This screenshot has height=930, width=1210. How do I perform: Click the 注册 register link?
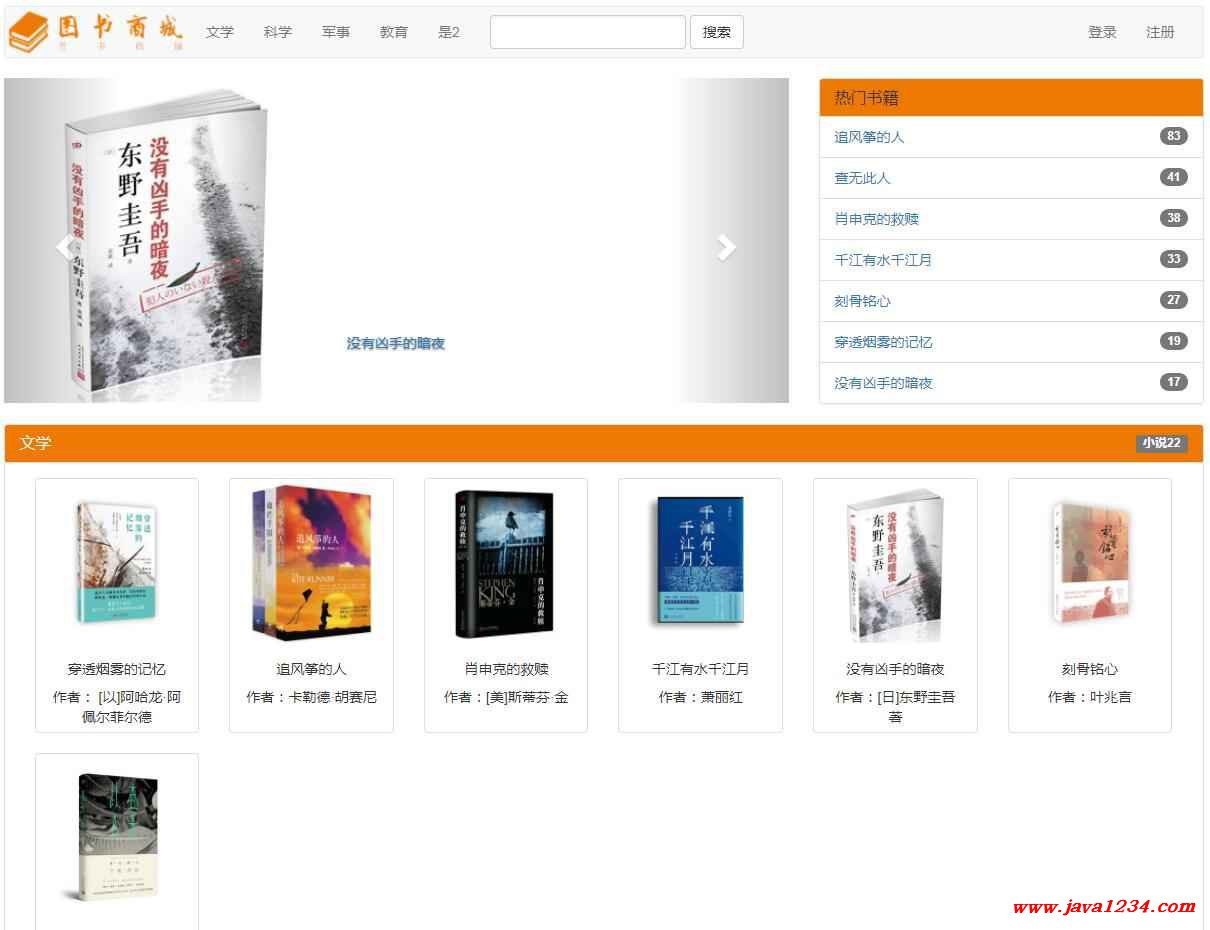(x=1160, y=32)
